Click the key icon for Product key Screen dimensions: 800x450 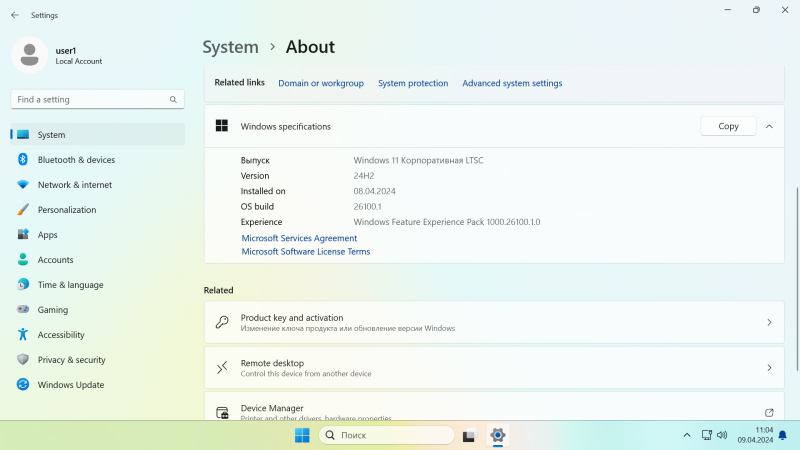222,322
